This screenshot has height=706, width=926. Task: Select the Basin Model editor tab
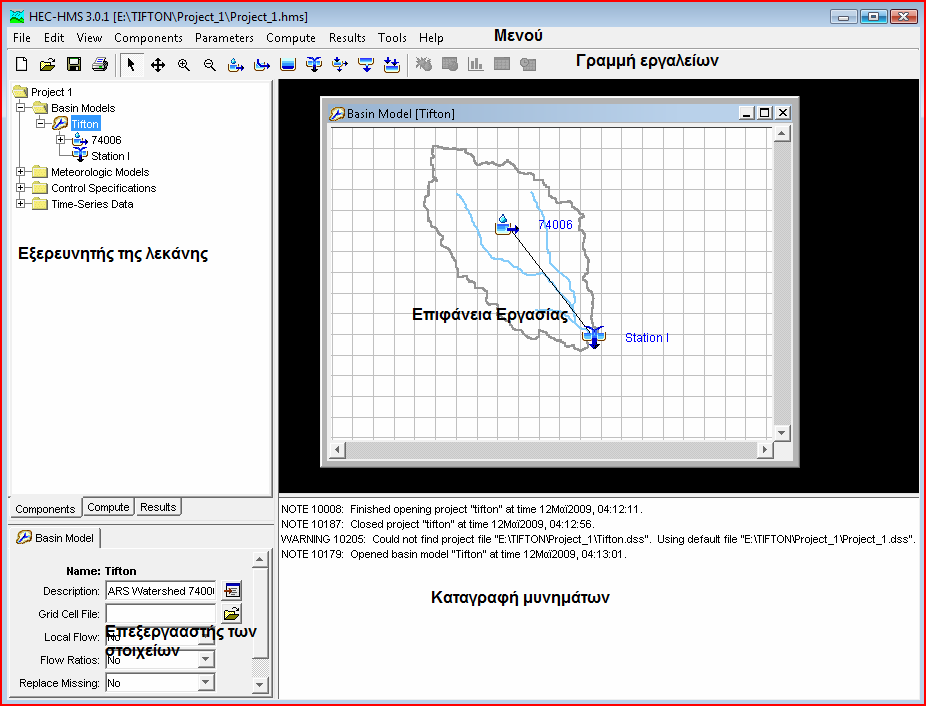pyautogui.click(x=56, y=538)
